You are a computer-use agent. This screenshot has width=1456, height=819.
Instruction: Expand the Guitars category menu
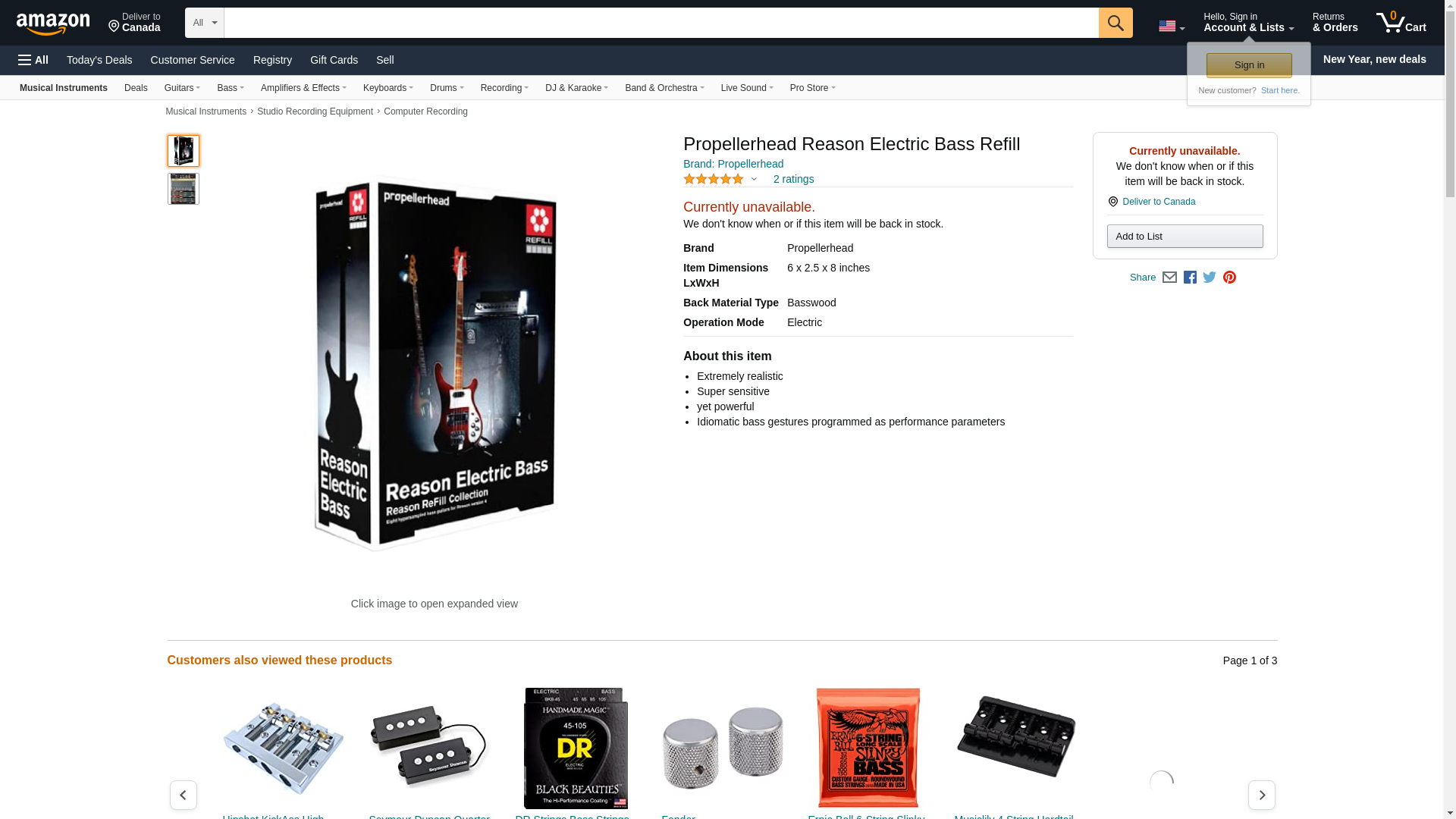pos(182,88)
